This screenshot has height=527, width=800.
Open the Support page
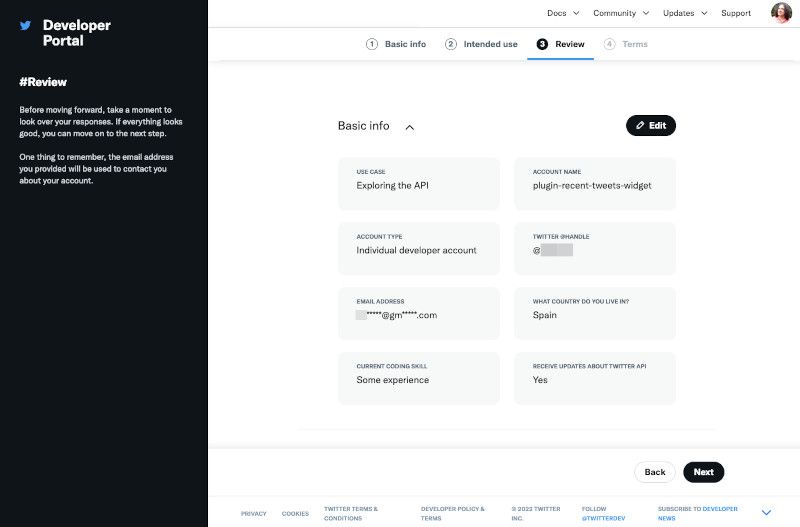(x=736, y=13)
